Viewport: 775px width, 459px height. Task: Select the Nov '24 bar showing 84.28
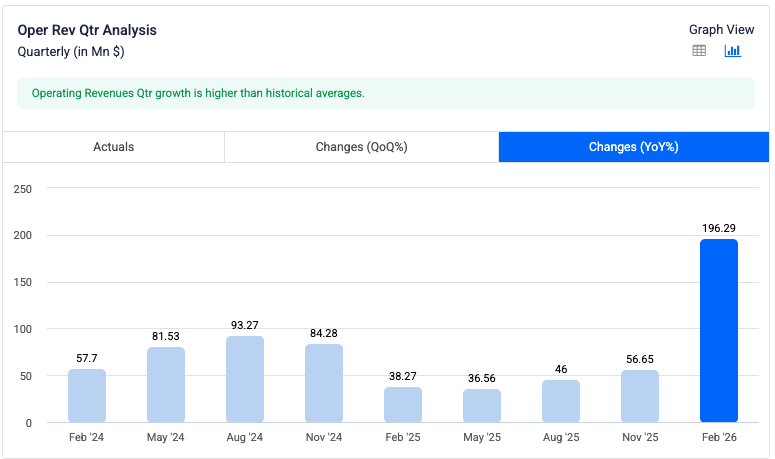click(324, 383)
